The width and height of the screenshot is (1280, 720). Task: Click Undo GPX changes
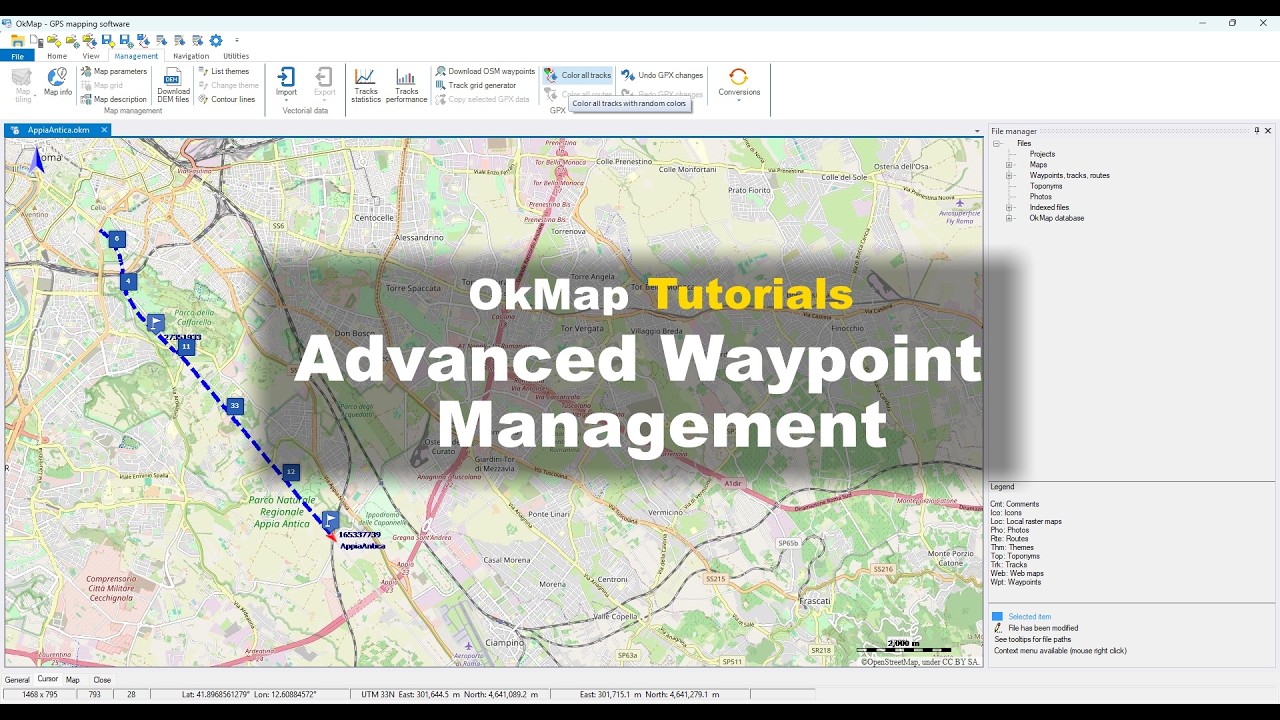tap(662, 75)
